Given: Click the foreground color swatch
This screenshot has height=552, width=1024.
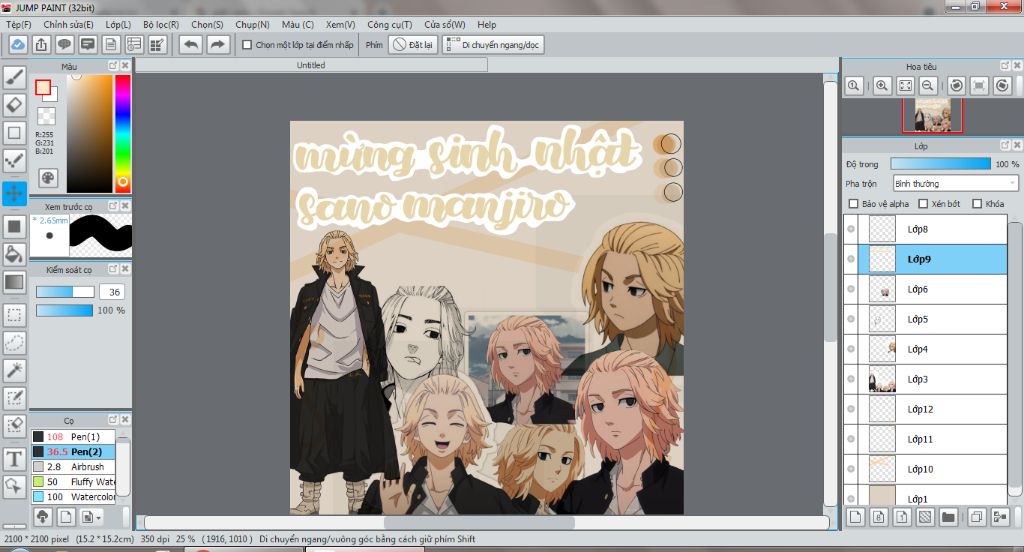Looking at the screenshot, I should click(42, 87).
